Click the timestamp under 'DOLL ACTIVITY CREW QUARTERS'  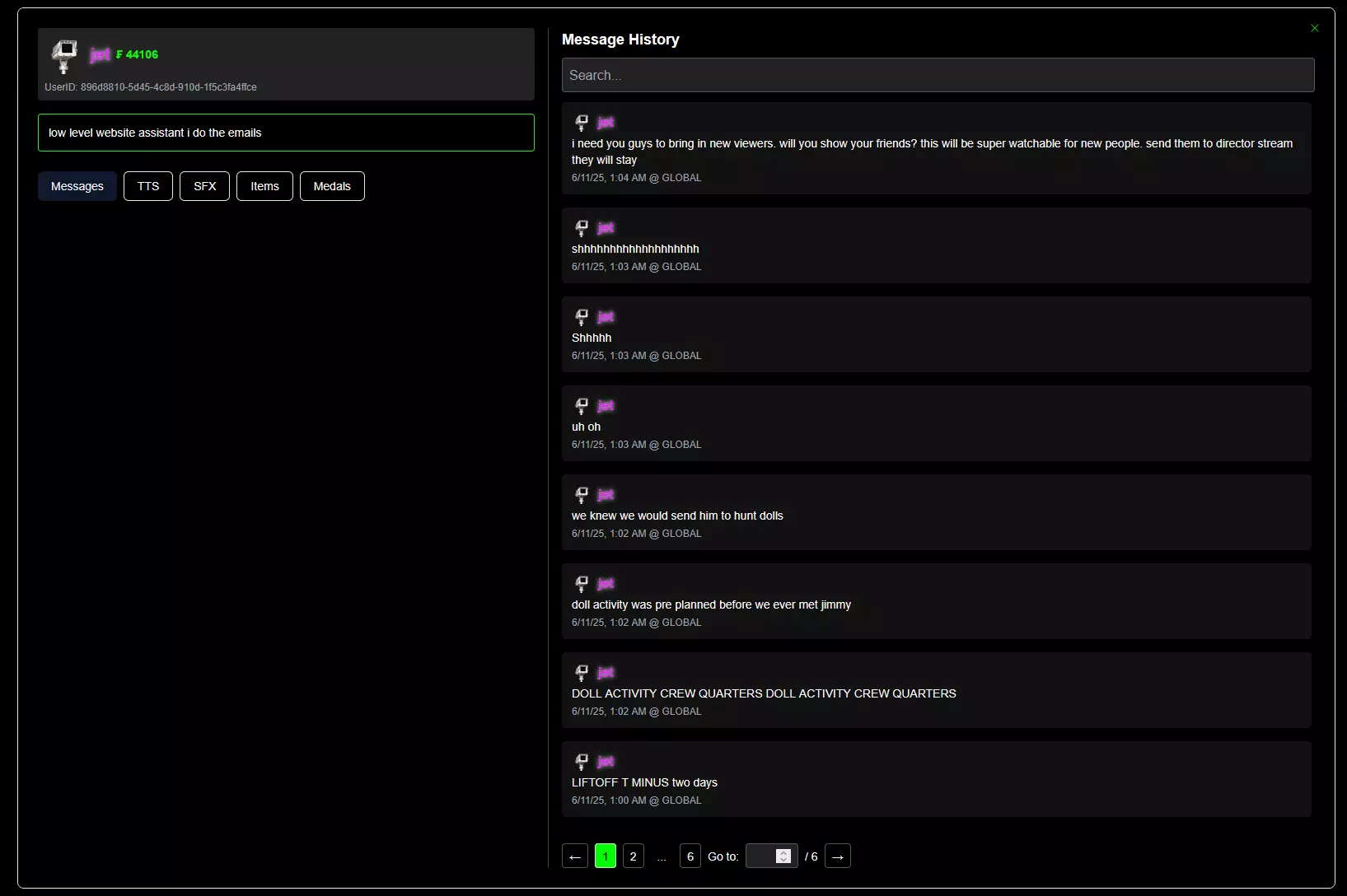[637, 712]
